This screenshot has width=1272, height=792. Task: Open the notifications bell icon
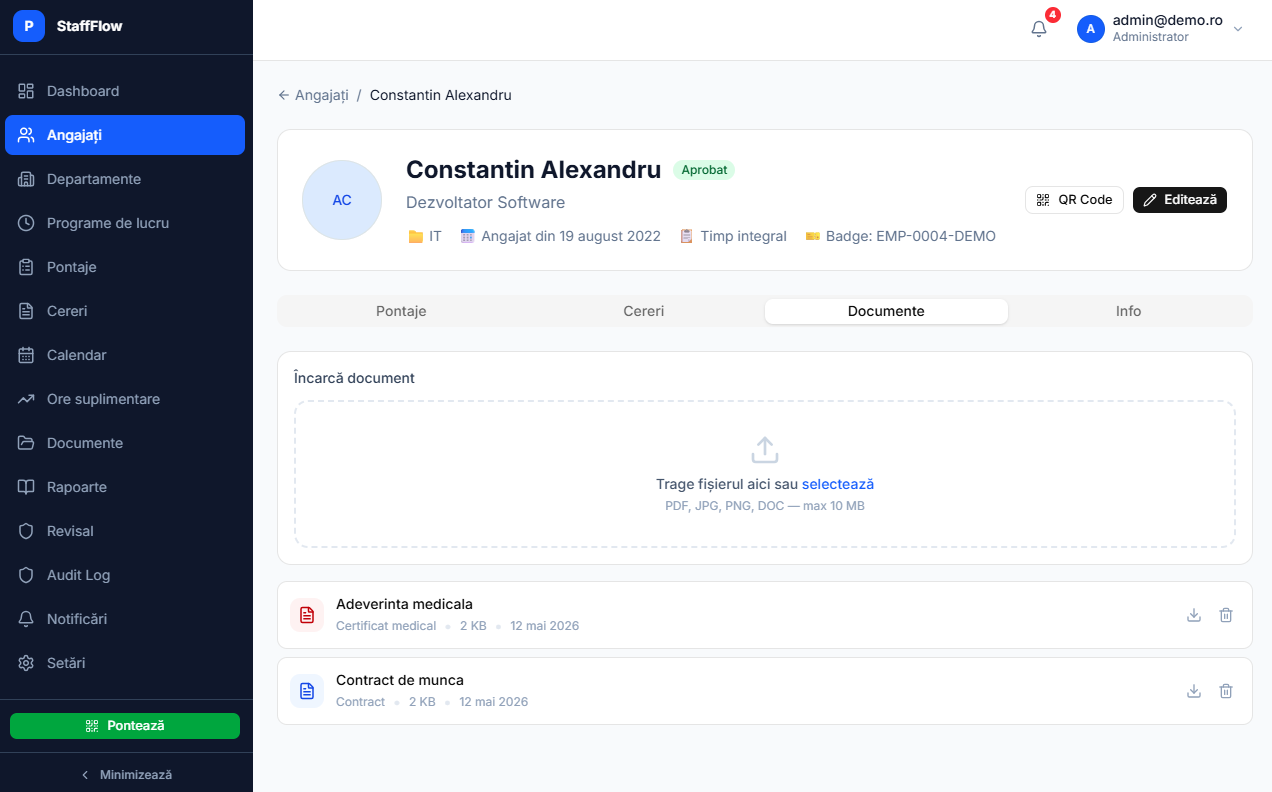pyautogui.click(x=1039, y=29)
